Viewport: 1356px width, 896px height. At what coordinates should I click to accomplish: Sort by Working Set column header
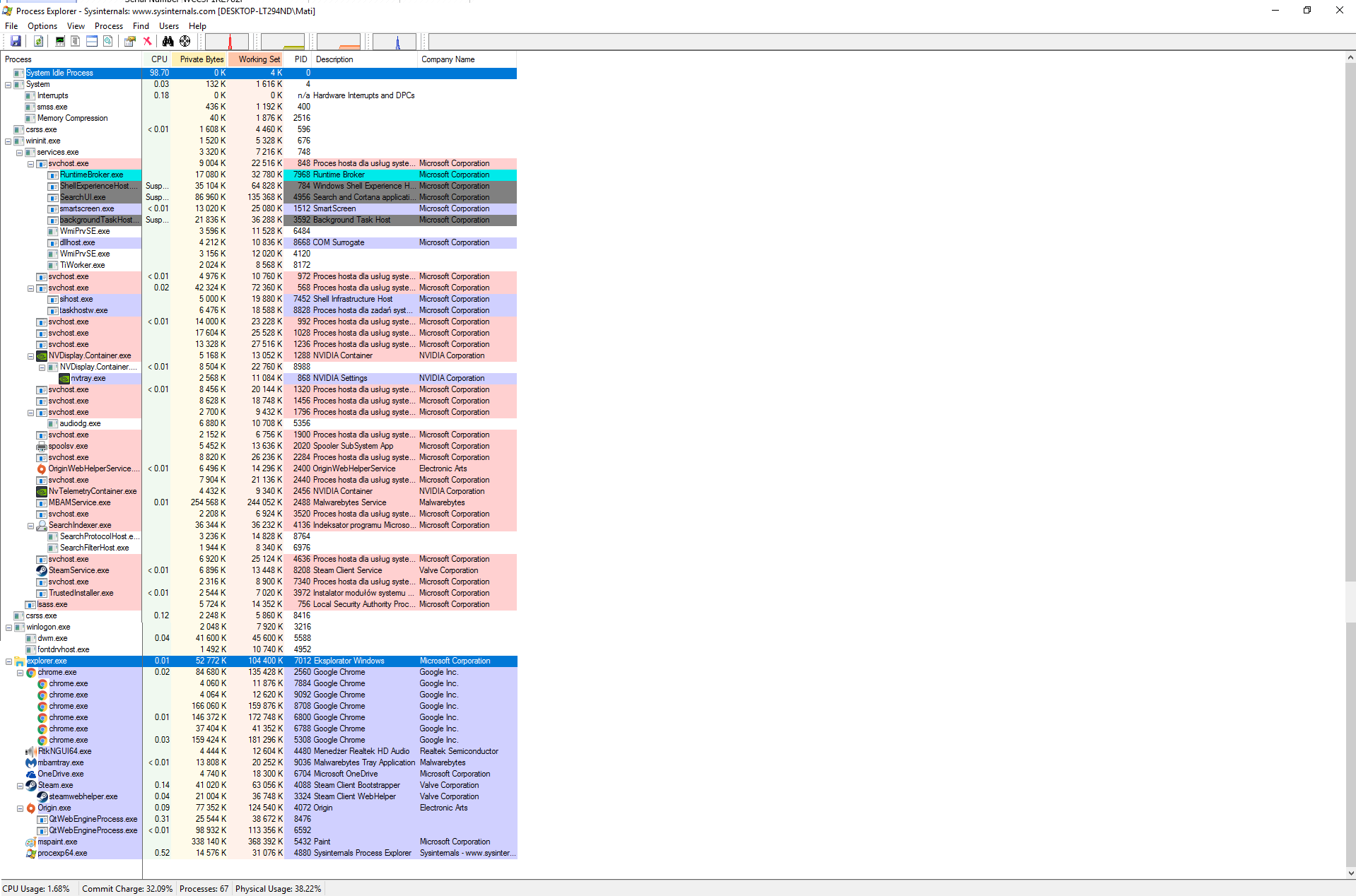point(257,59)
